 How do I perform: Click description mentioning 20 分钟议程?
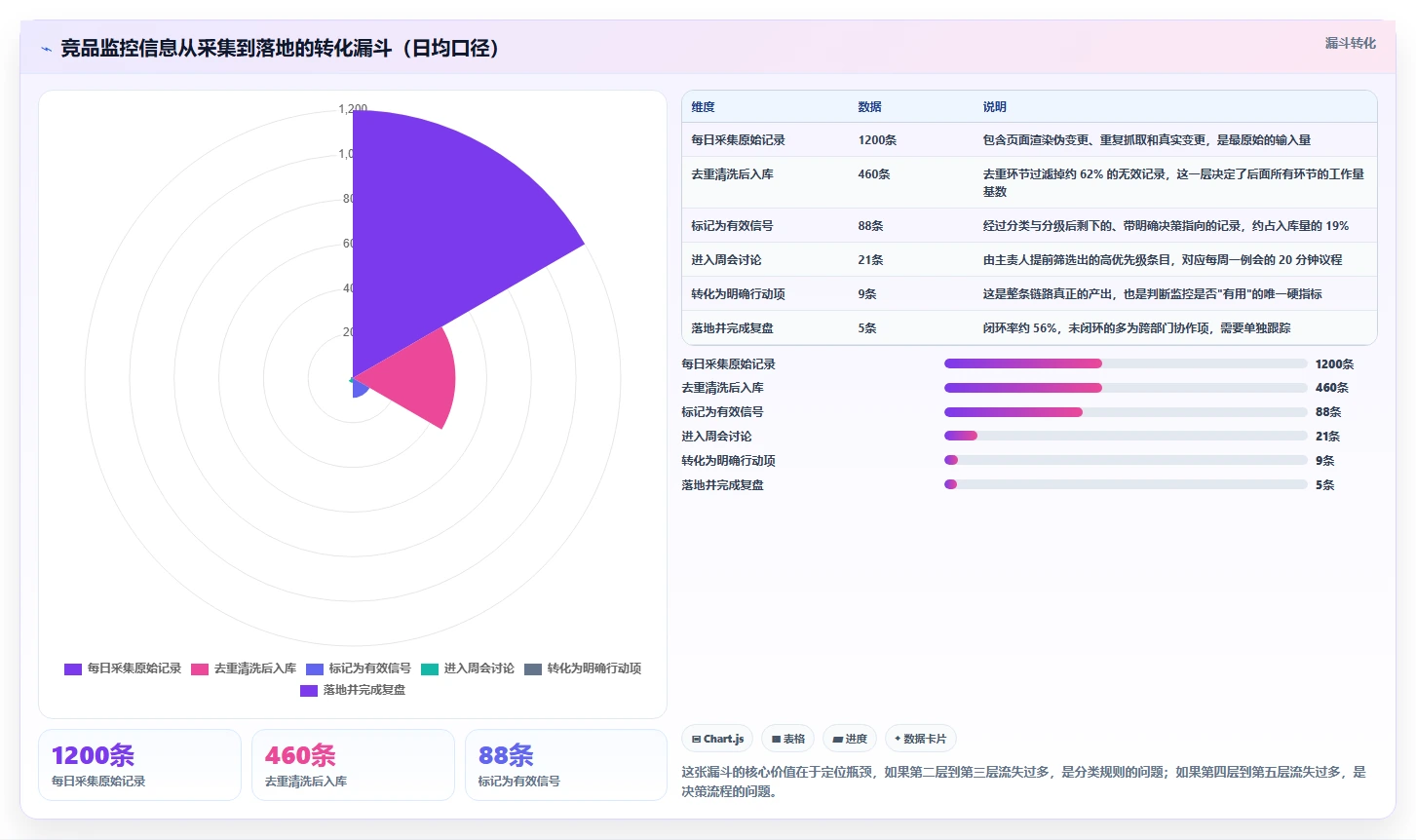tap(1162, 260)
